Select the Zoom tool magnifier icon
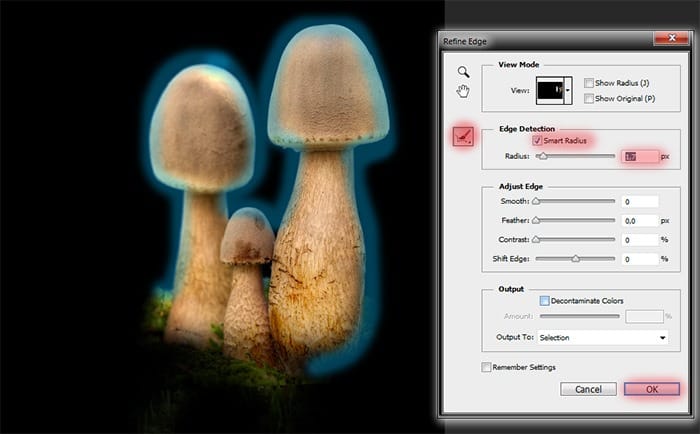 point(462,72)
